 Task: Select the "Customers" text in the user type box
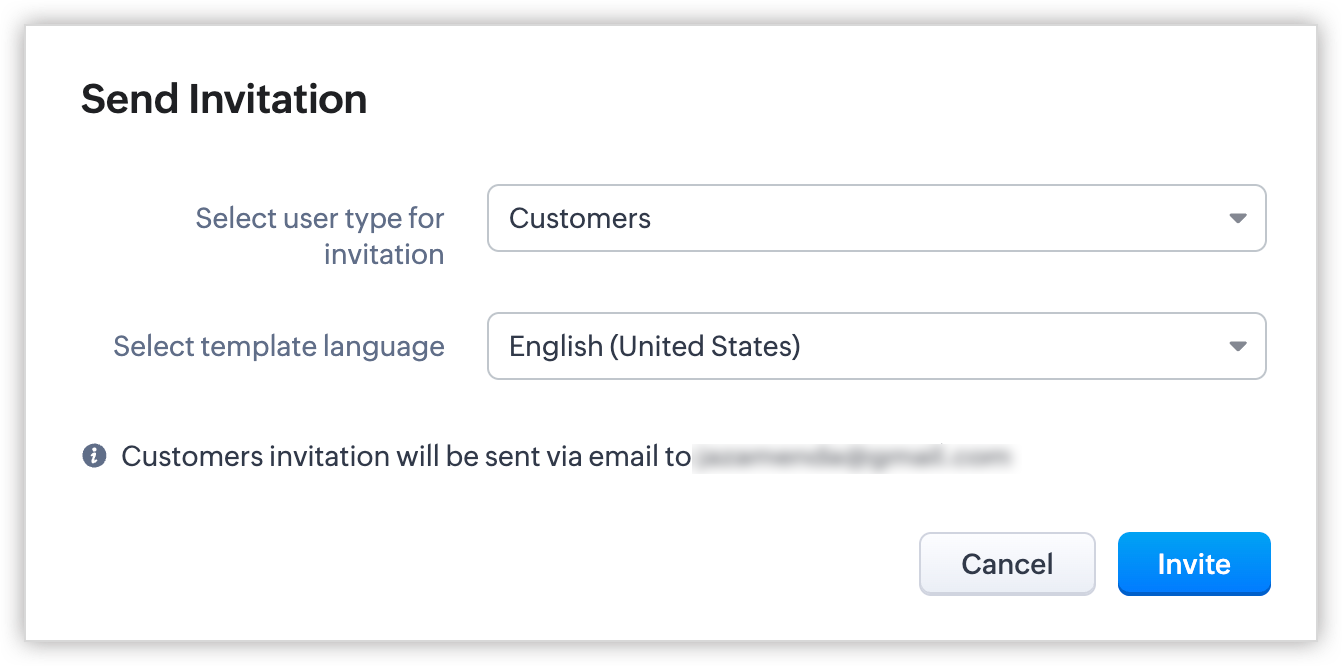580,218
